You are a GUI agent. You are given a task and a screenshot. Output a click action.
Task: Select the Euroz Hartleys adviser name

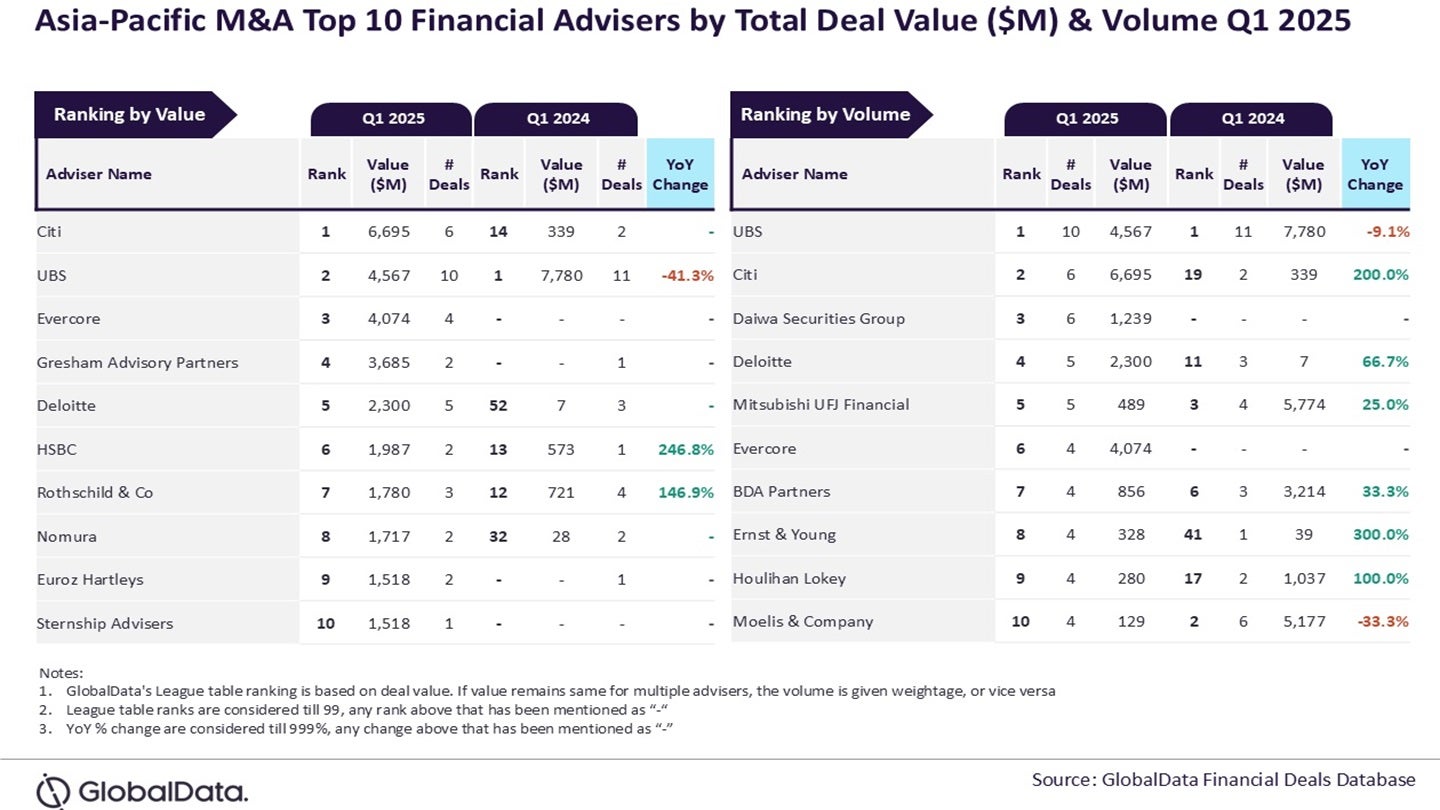90,579
